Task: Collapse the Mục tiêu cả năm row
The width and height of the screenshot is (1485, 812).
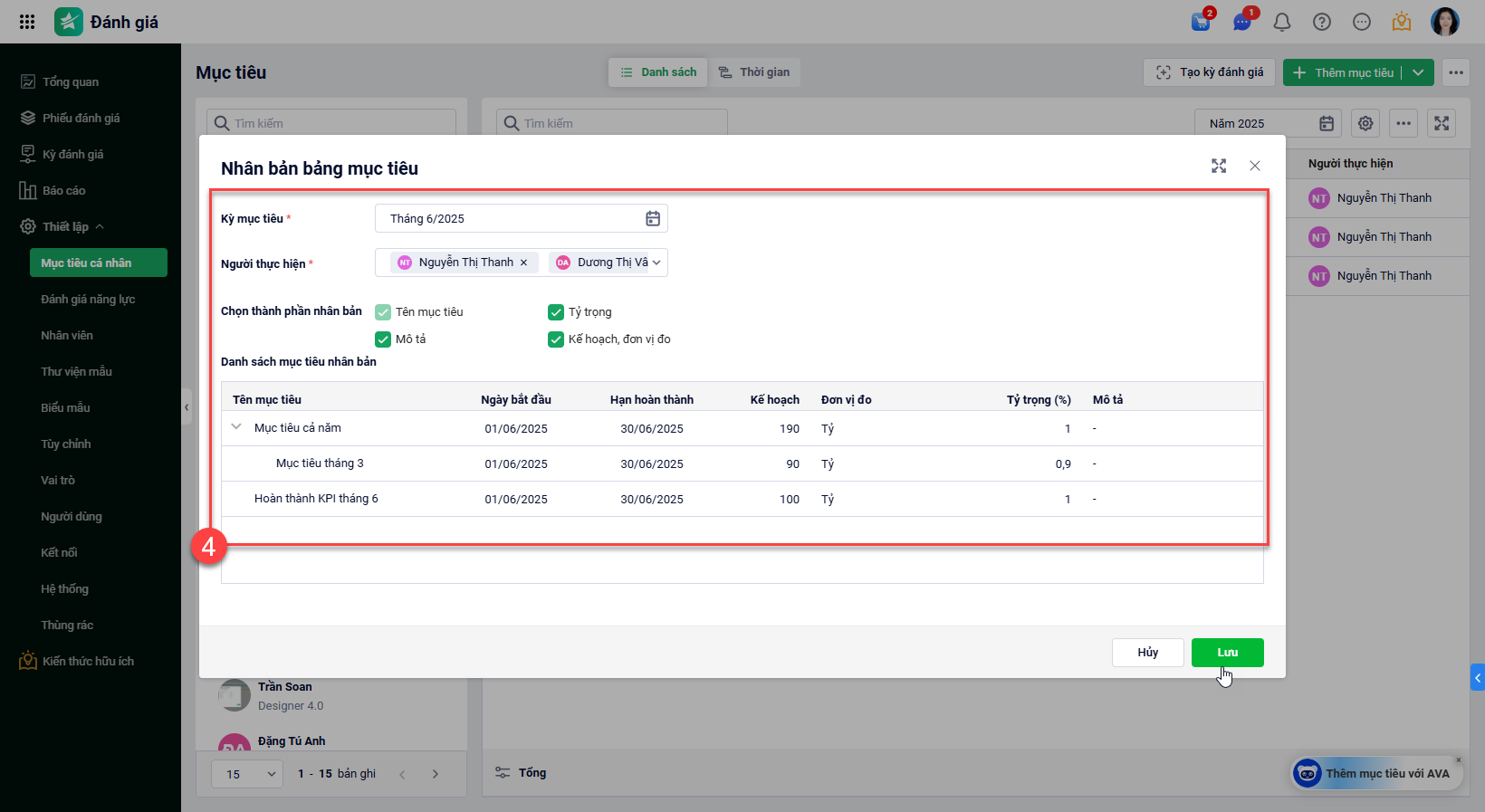Action: [236, 427]
